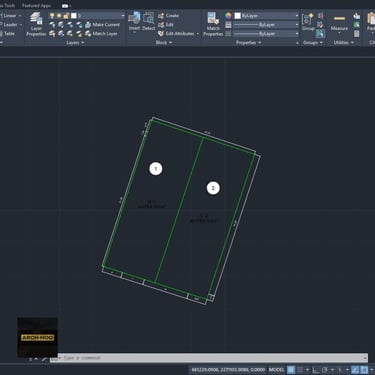Switch to MODEL space in status bar
This screenshot has height=375, width=375.
point(276,370)
